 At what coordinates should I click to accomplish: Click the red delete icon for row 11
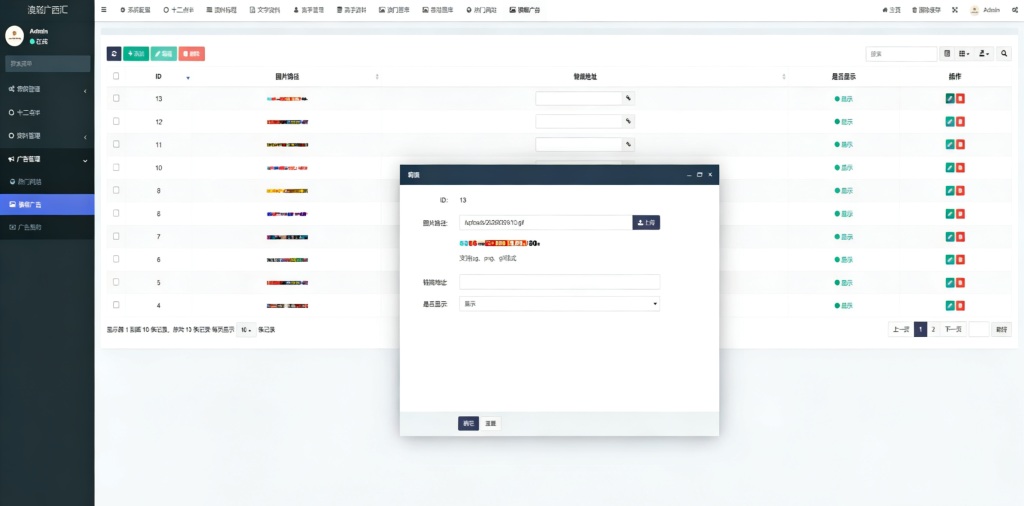961,144
